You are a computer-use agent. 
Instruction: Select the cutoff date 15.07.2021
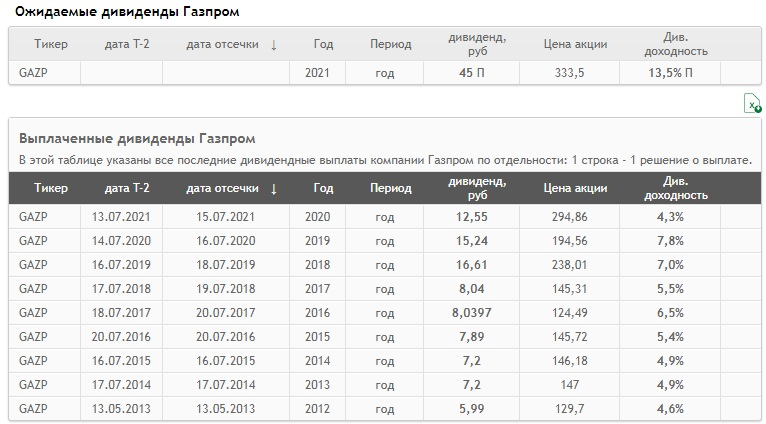(x=226, y=217)
